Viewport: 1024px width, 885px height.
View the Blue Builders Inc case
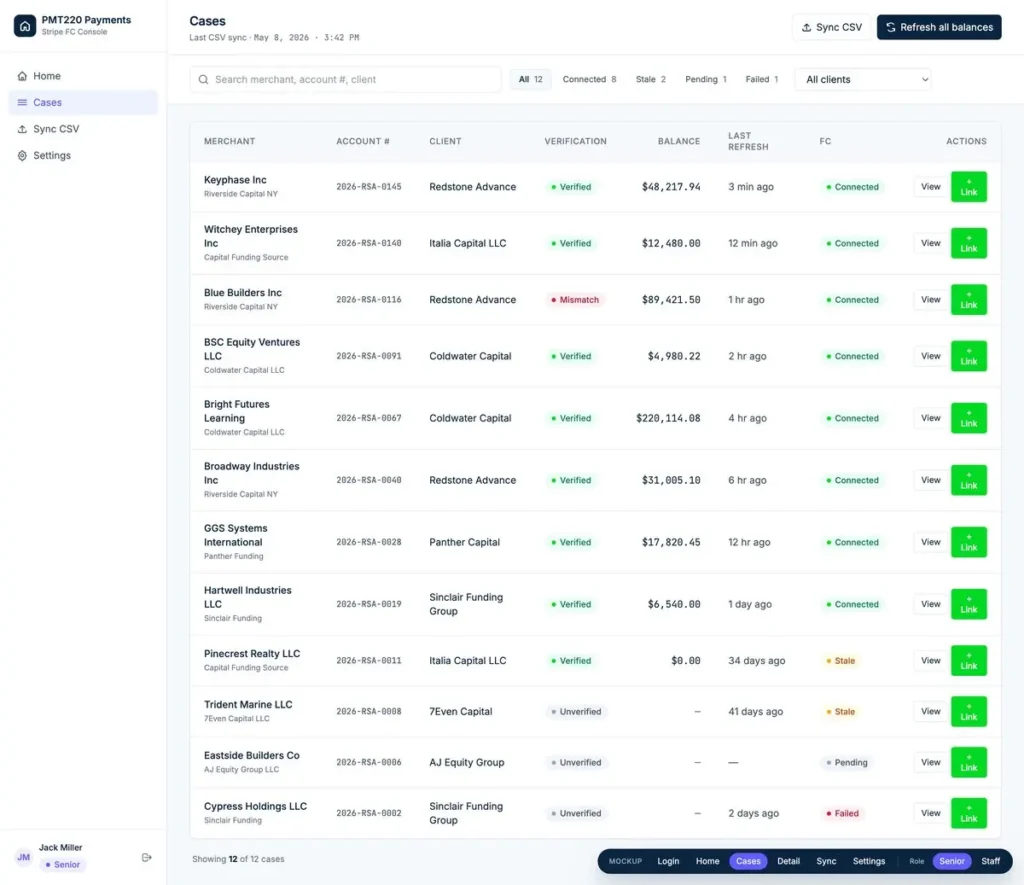tap(930, 300)
